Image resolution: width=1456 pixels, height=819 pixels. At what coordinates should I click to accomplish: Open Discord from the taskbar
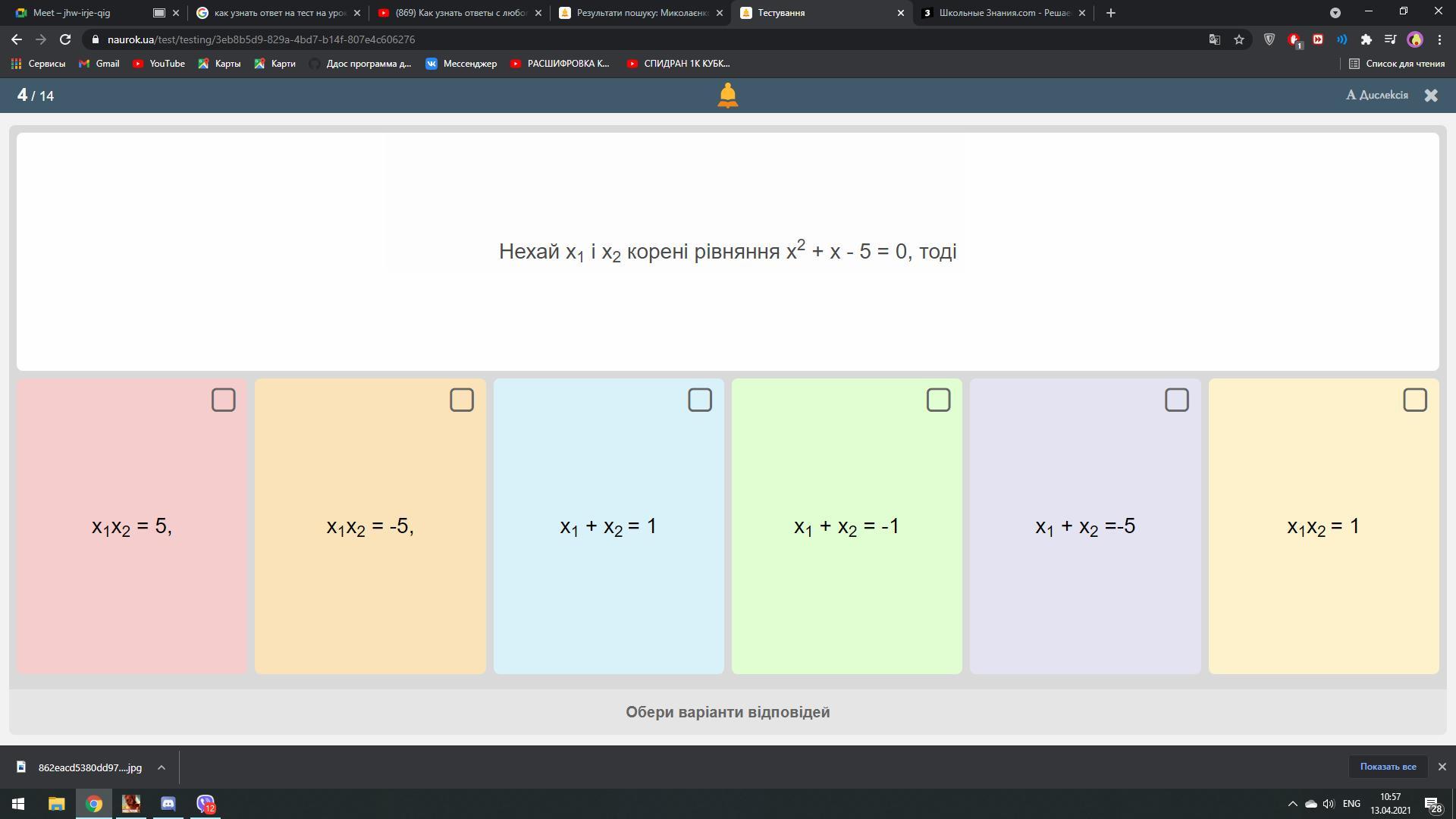click(168, 803)
